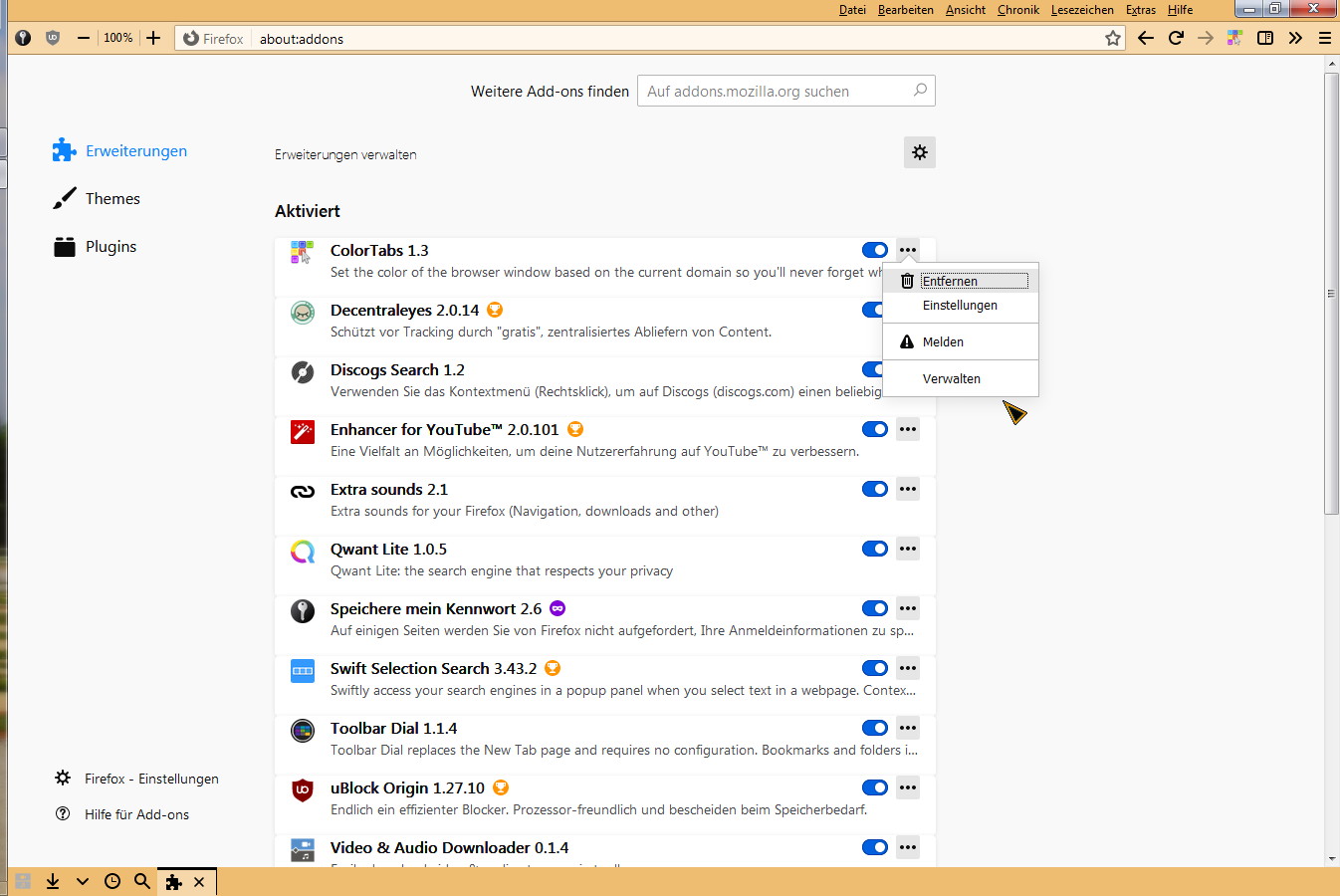This screenshot has width=1340, height=896.
Task: Go back with the left arrow
Action: click(x=1146, y=38)
